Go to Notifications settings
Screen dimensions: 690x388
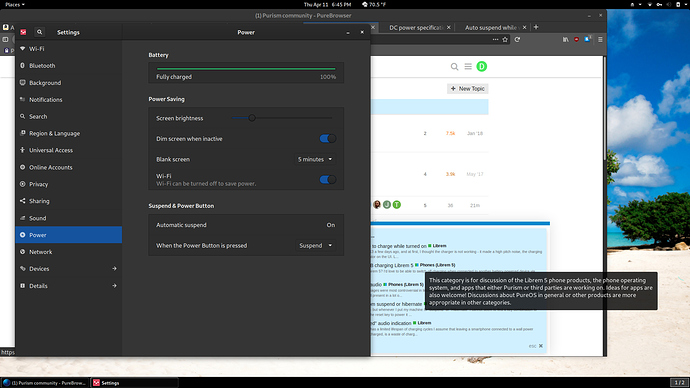68,99
